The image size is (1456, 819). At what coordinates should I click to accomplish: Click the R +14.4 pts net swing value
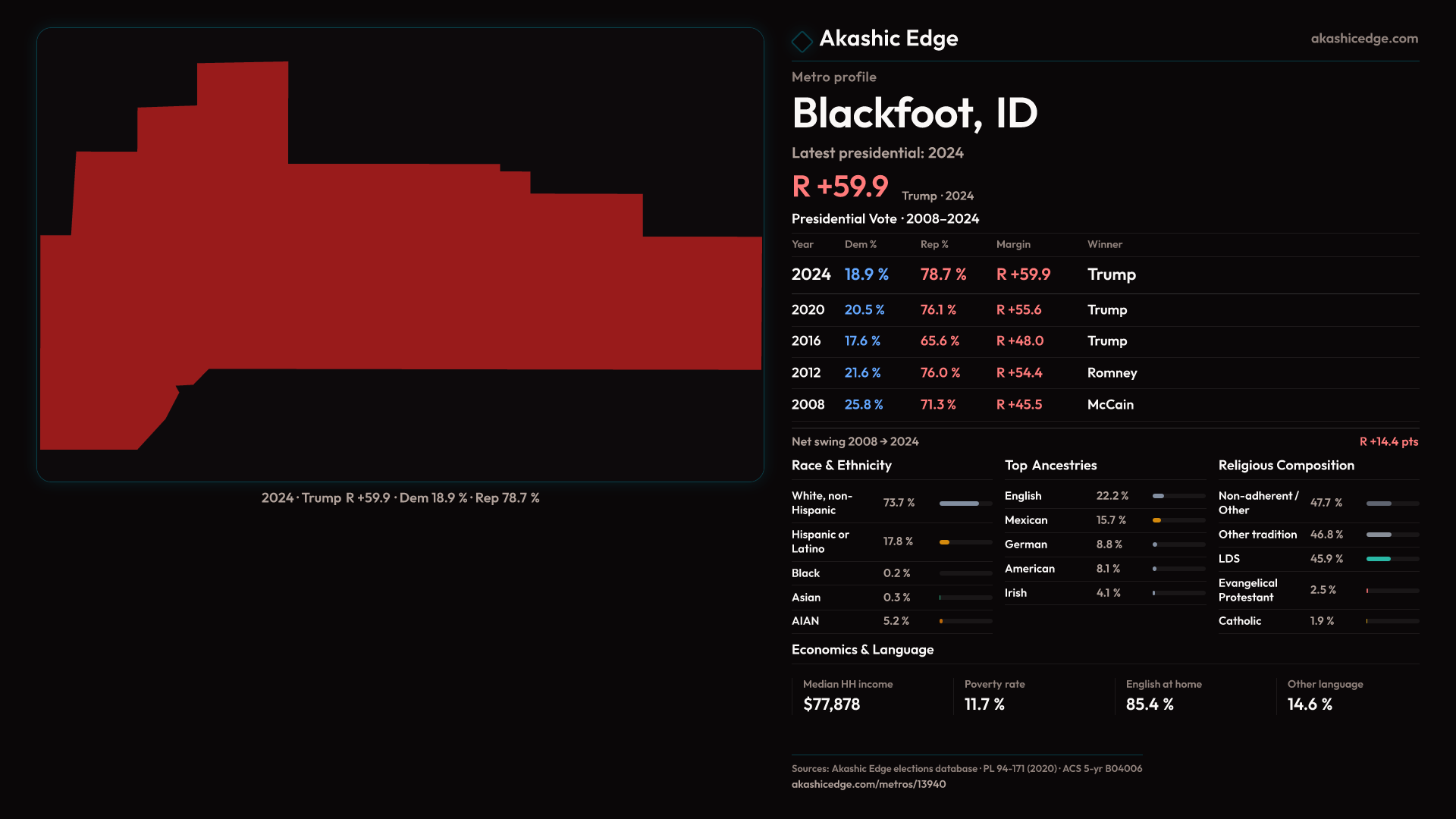pos(1388,441)
